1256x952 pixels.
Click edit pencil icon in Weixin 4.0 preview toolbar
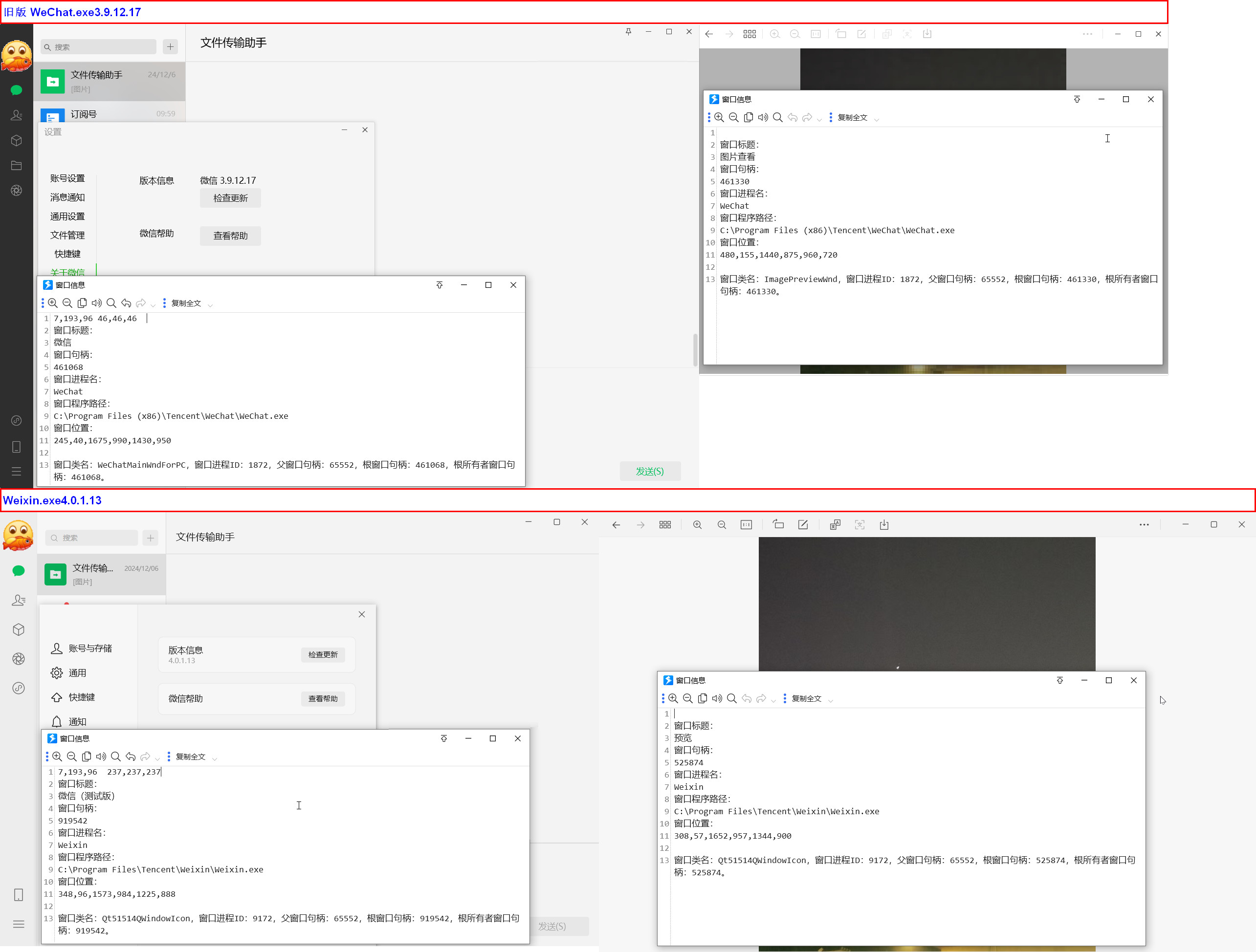coord(803,525)
